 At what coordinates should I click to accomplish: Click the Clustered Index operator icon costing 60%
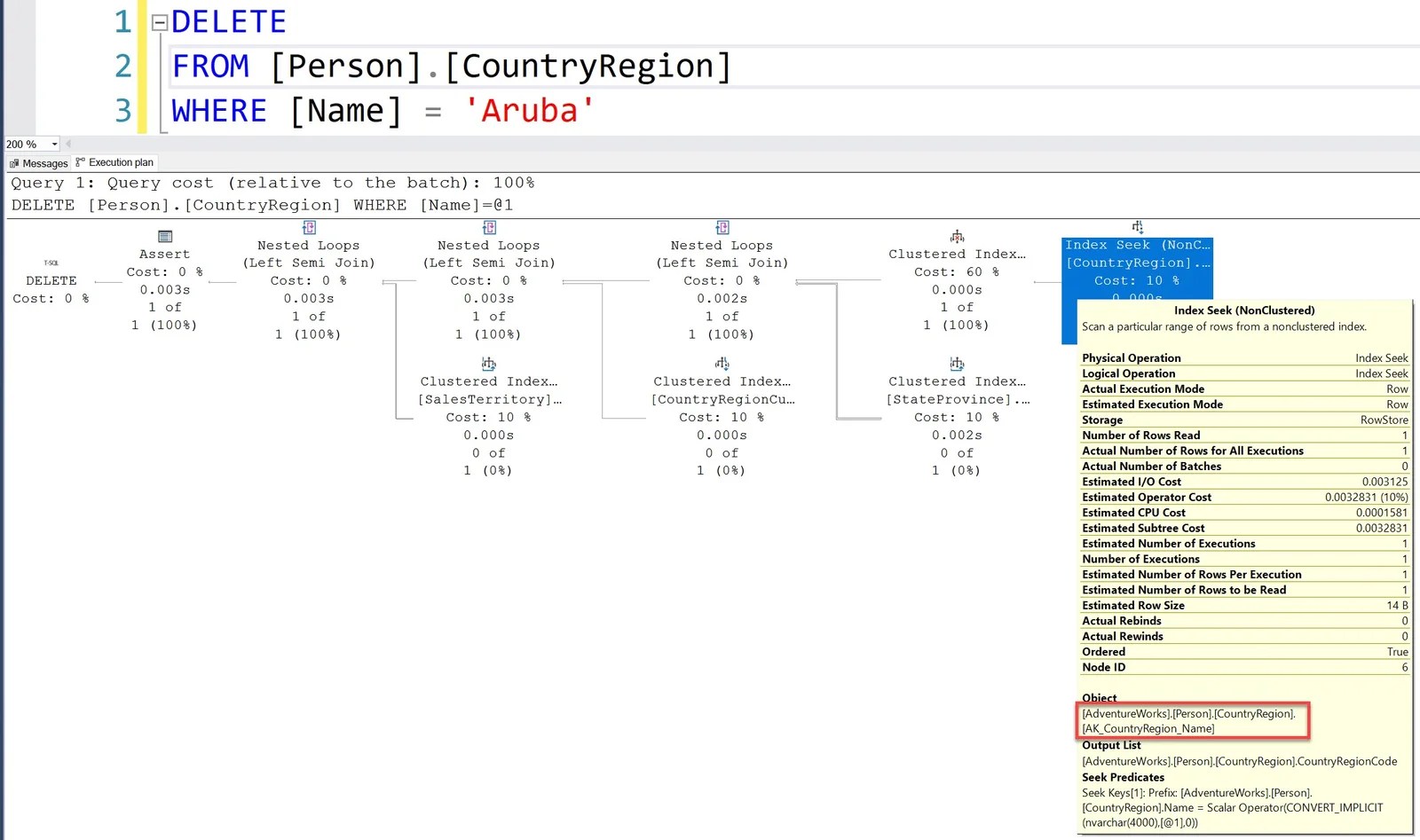pos(956,236)
